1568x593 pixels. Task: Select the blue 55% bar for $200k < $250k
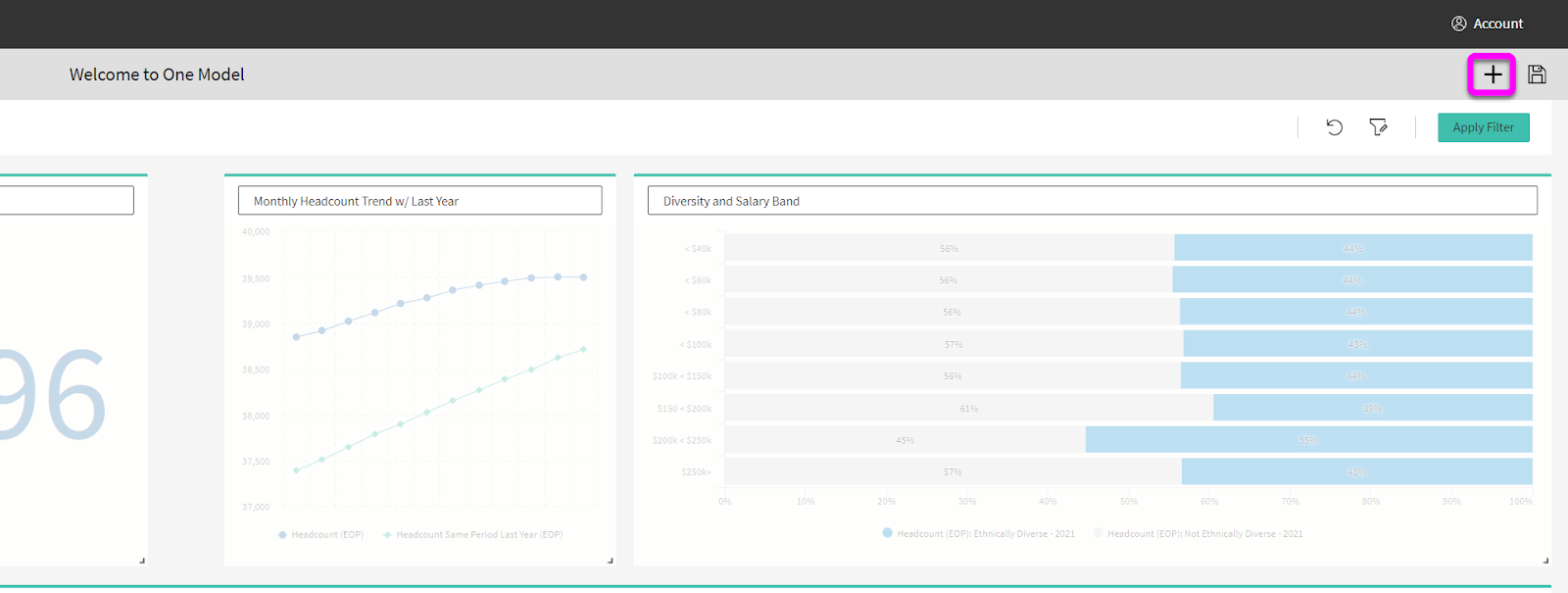[1308, 440]
